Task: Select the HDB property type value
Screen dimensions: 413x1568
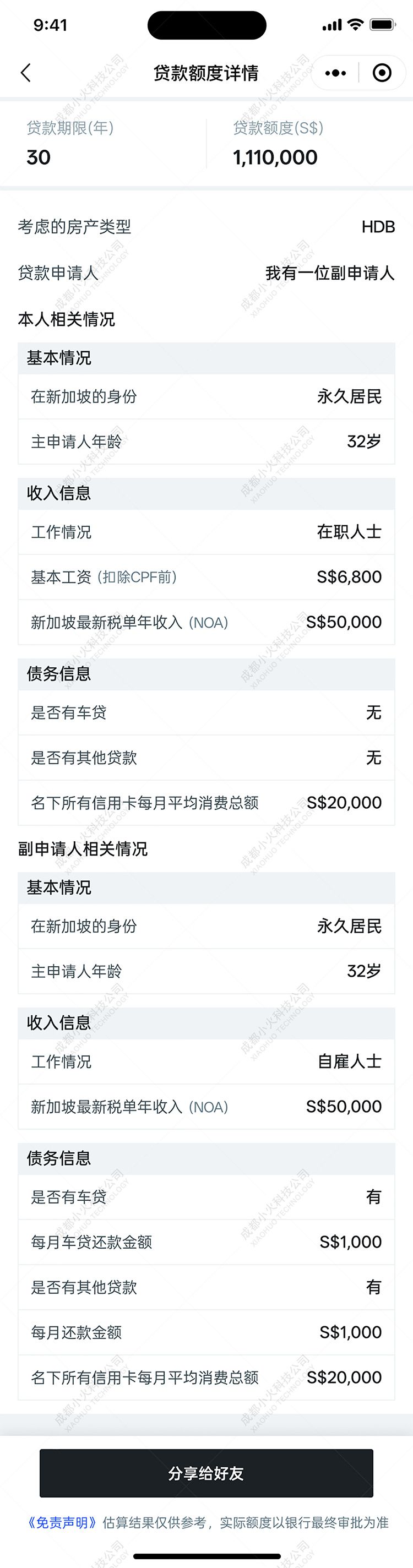Action: click(x=379, y=226)
